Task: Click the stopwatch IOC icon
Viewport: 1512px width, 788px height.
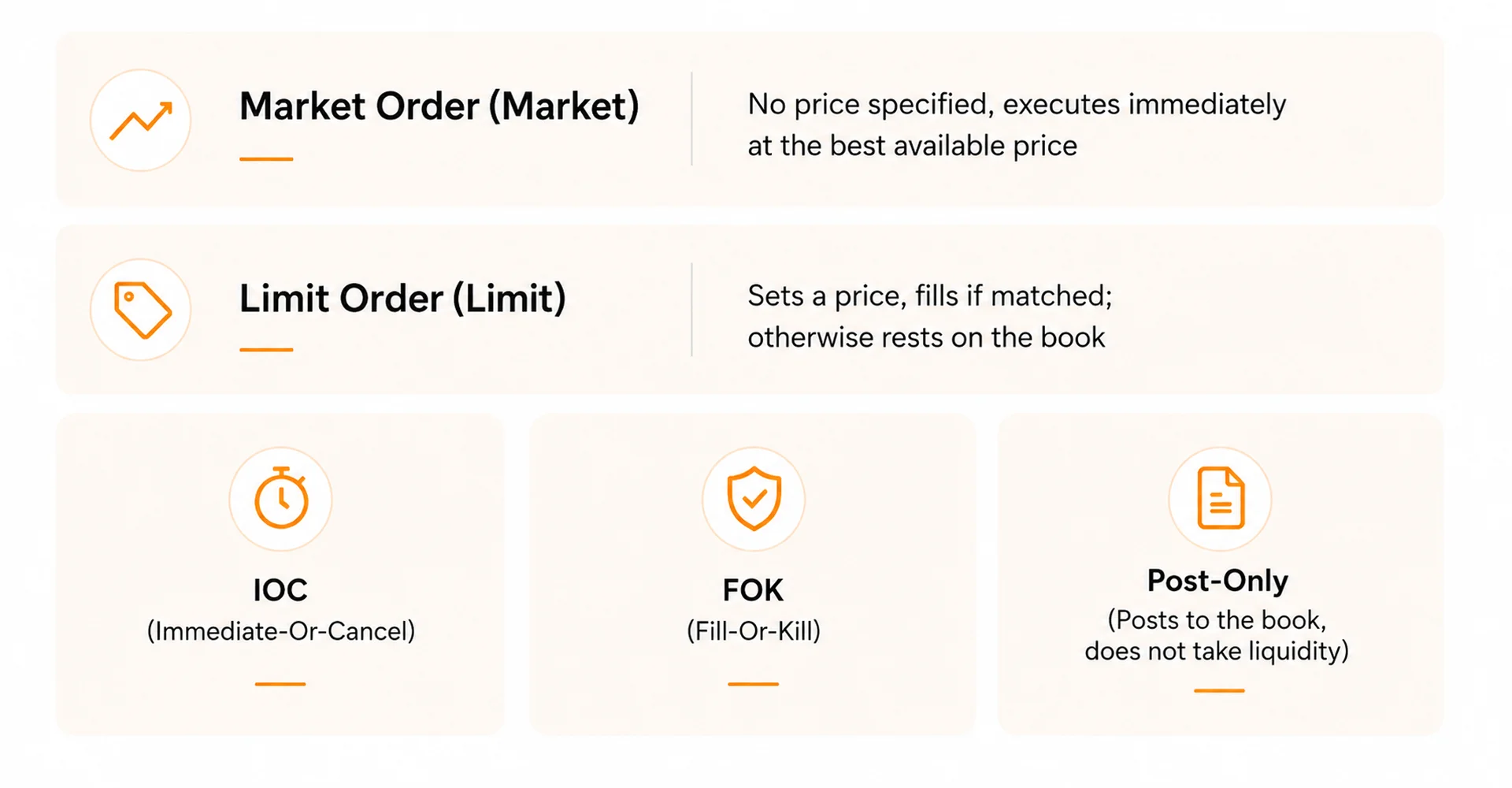Action: tap(280, 499)
